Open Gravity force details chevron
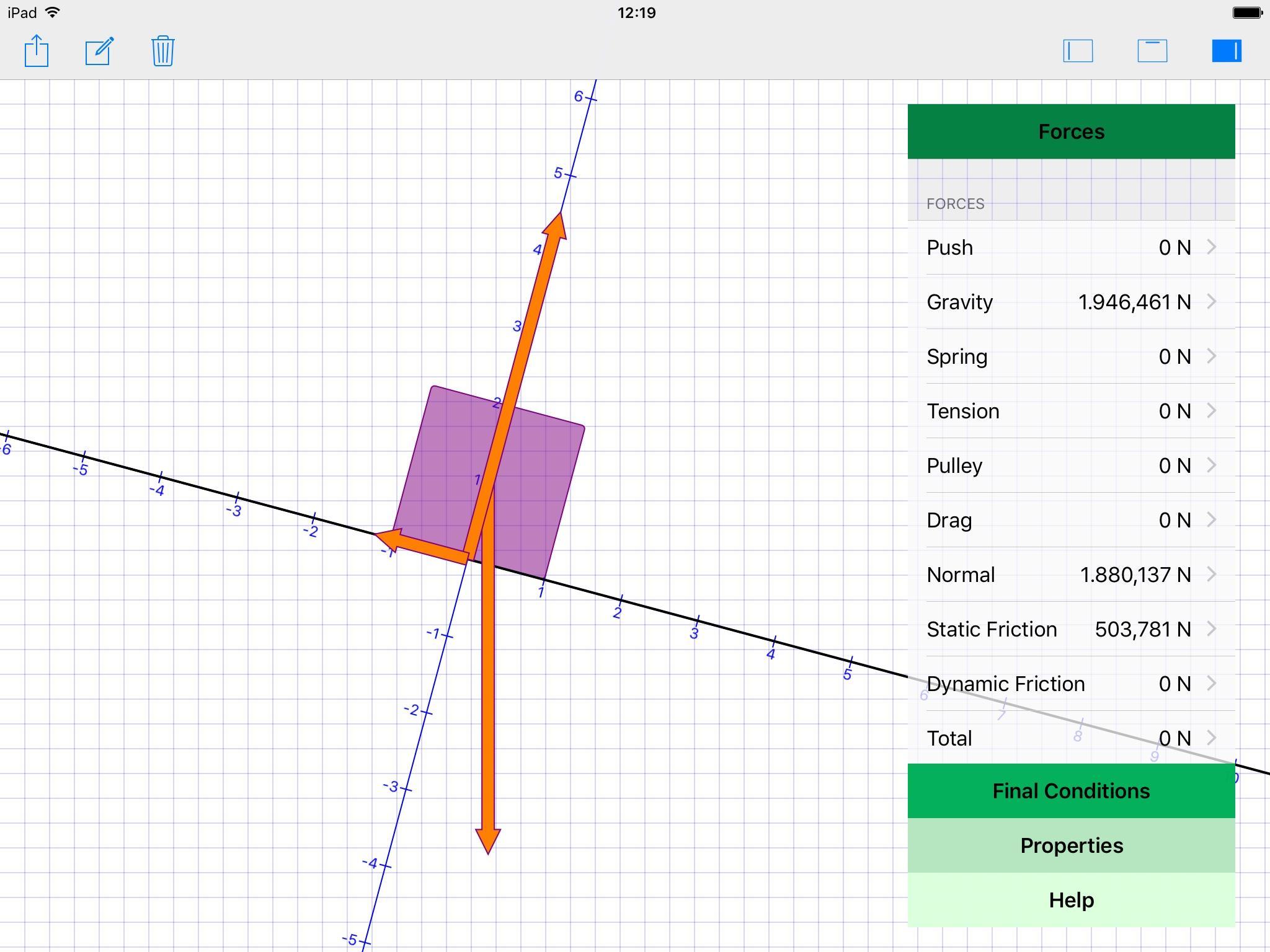Viewport: 1270px width, 952px height. pos(1211,302)
